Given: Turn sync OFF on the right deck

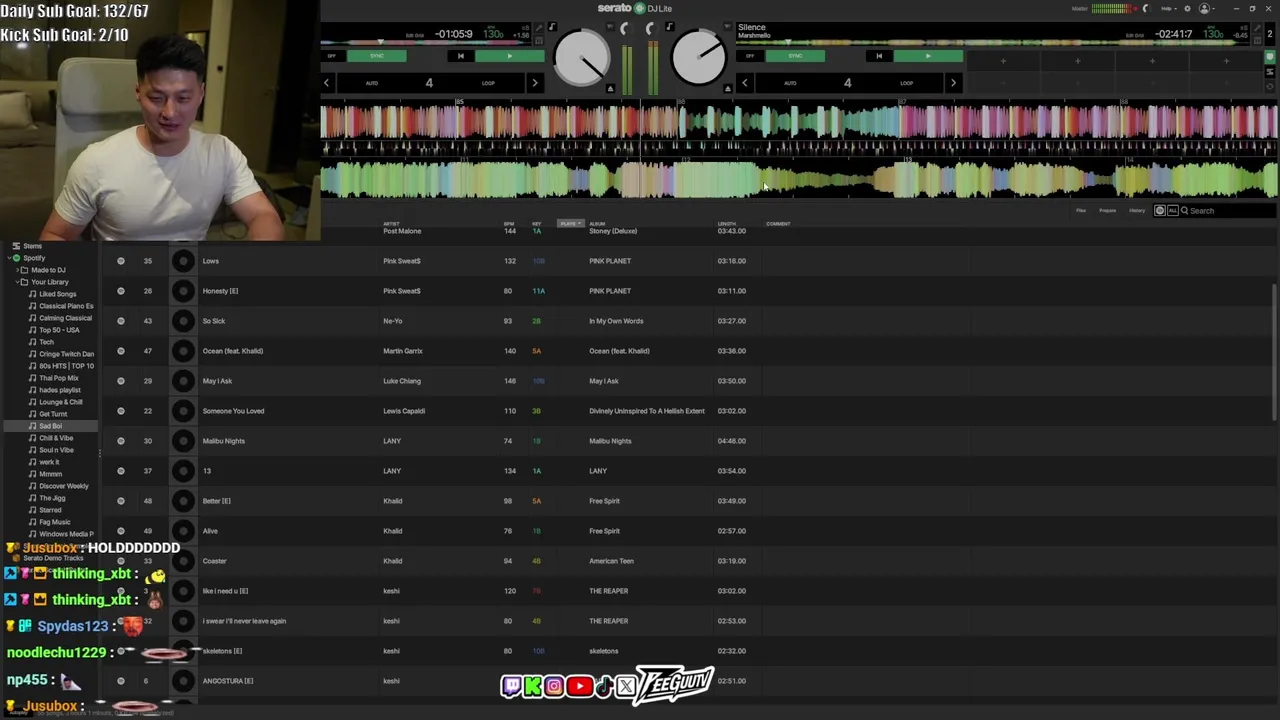Looking at the screenshot, I should click(751, 56).
